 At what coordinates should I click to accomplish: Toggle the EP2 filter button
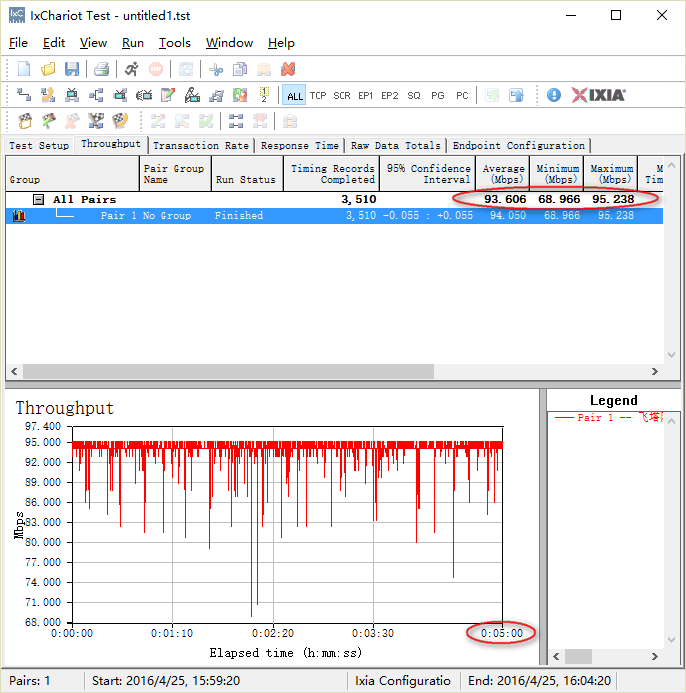coord(389,95)
